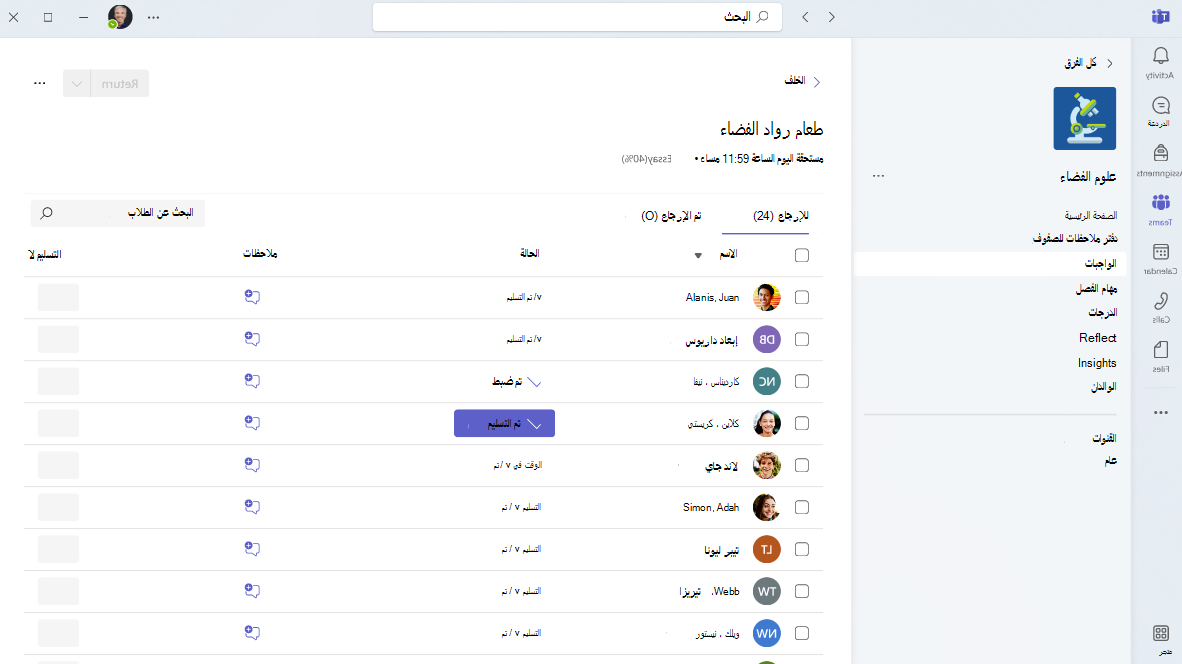Sort by name using the الاسم arrow
This screenshot has width=1182, height=664.
click(x=698, y=256)
